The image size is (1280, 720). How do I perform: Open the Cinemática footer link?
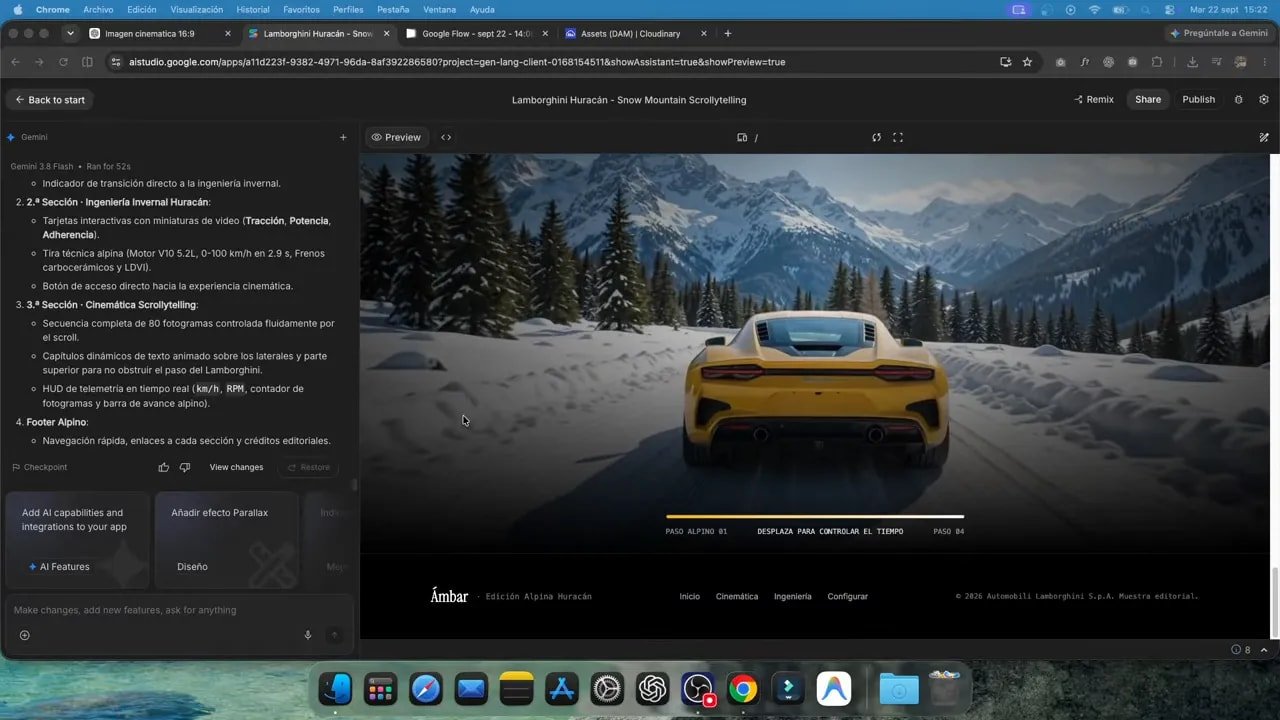click(x=737, y=596)
